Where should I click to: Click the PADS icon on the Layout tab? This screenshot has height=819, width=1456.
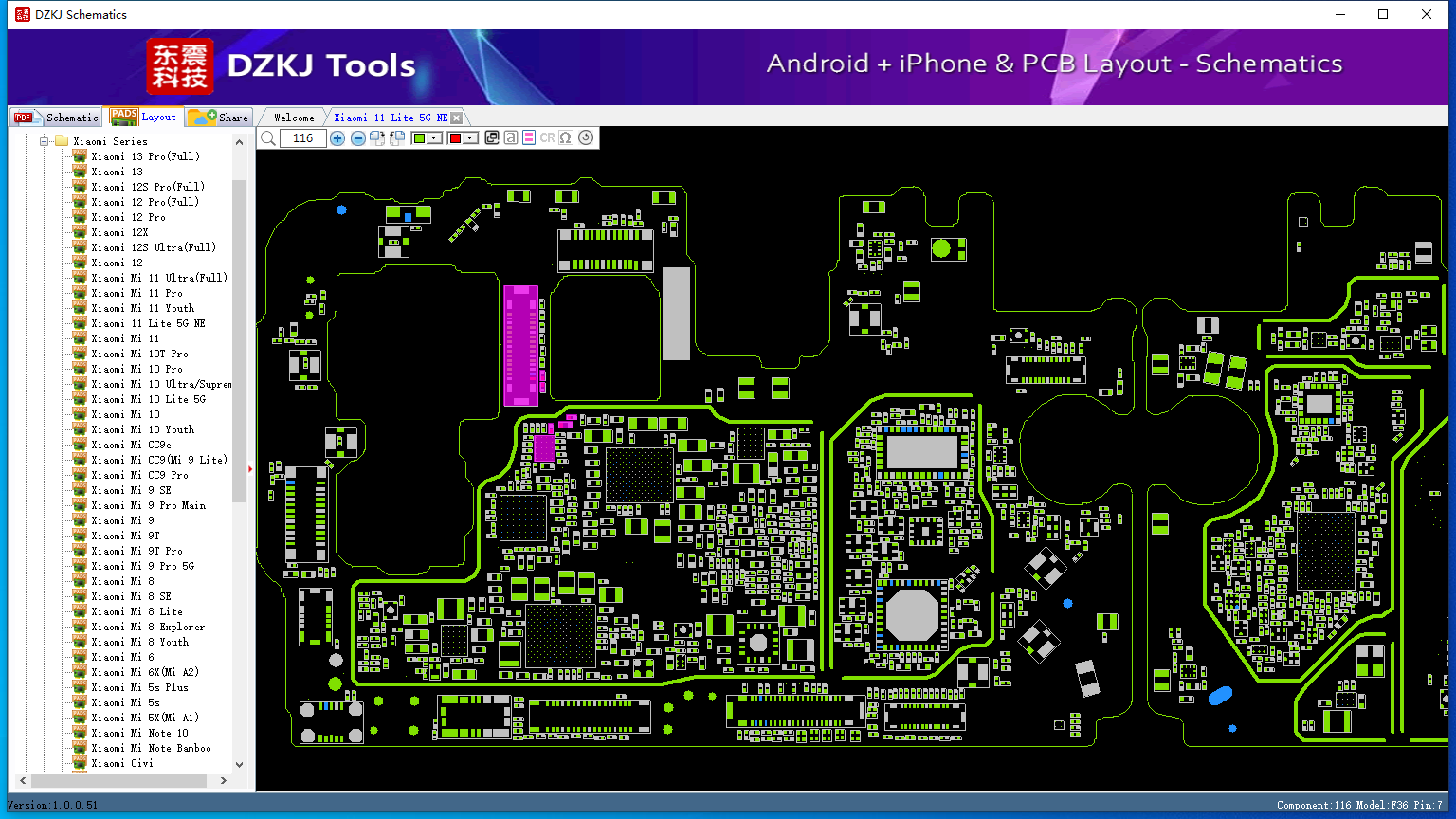click(124, 117)
